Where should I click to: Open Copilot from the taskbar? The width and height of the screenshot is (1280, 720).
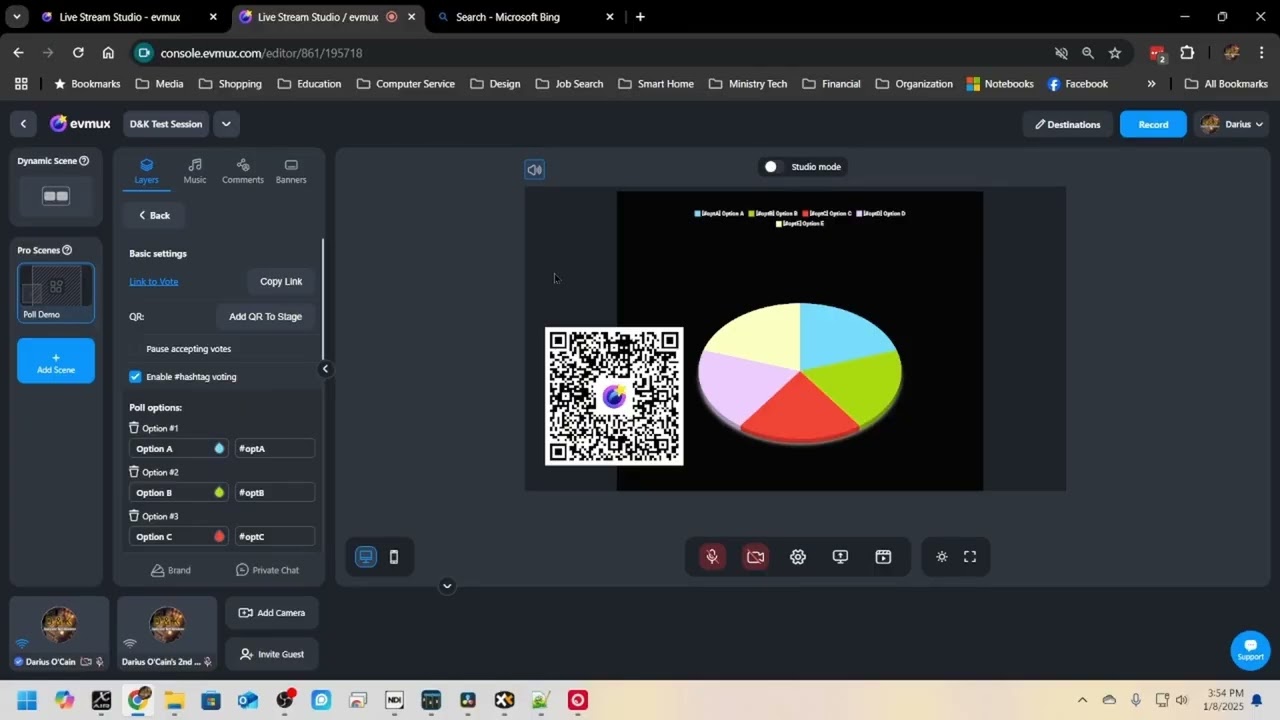[64, 701]
